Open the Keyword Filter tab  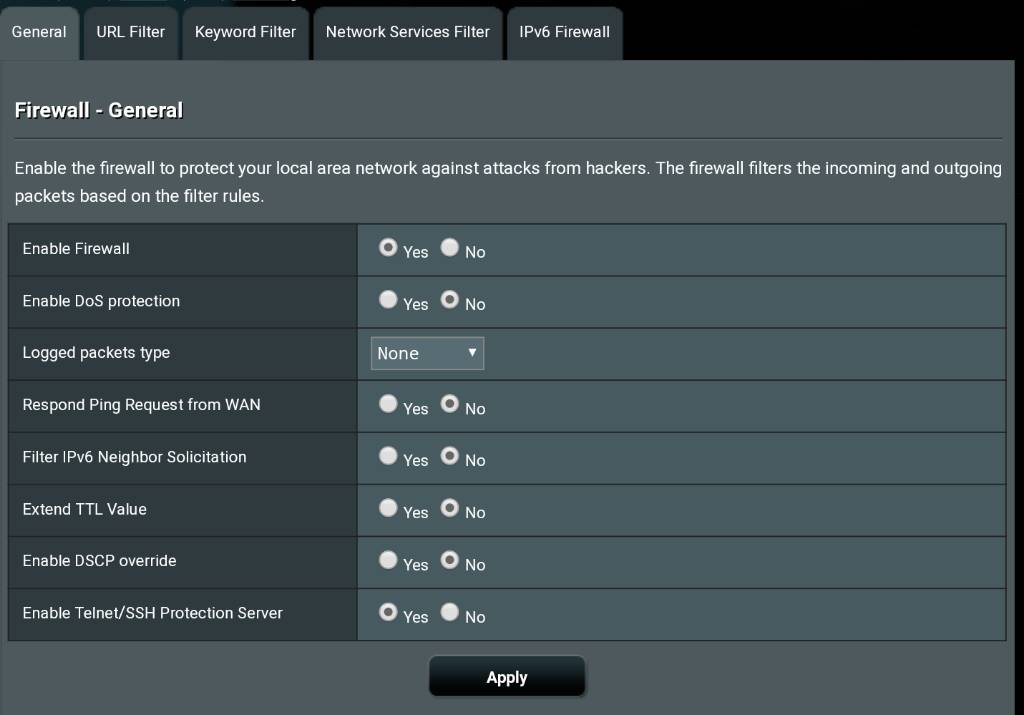tap(245, 32)
